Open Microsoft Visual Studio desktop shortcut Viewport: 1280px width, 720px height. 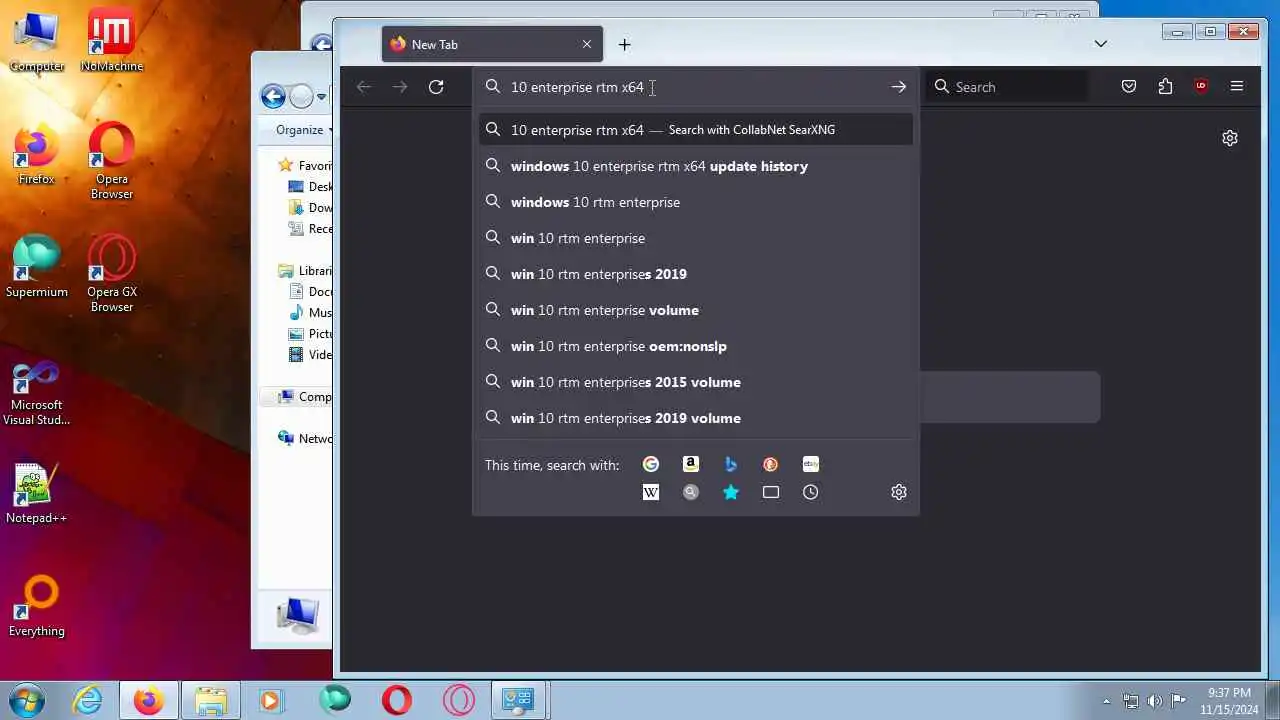click(x=37, y=394)
